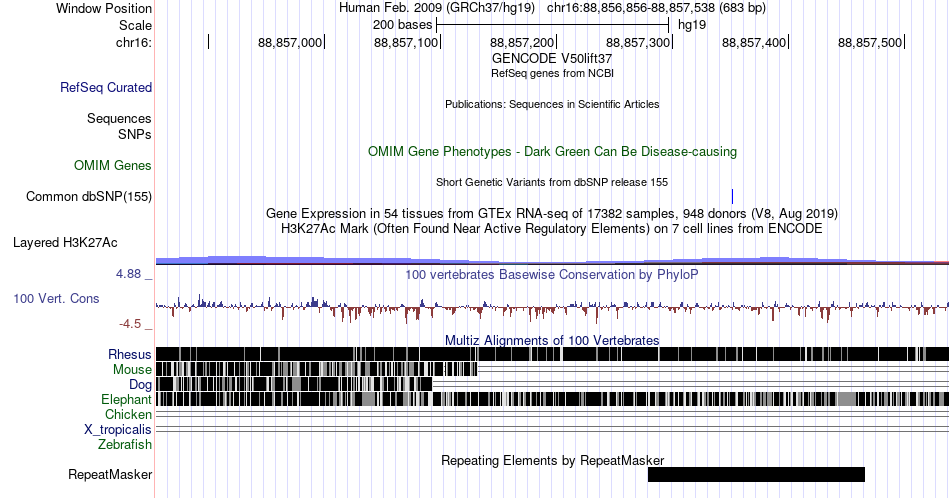
Task: Click the Elephant alignment bar
Action: [x=552, y=399]
